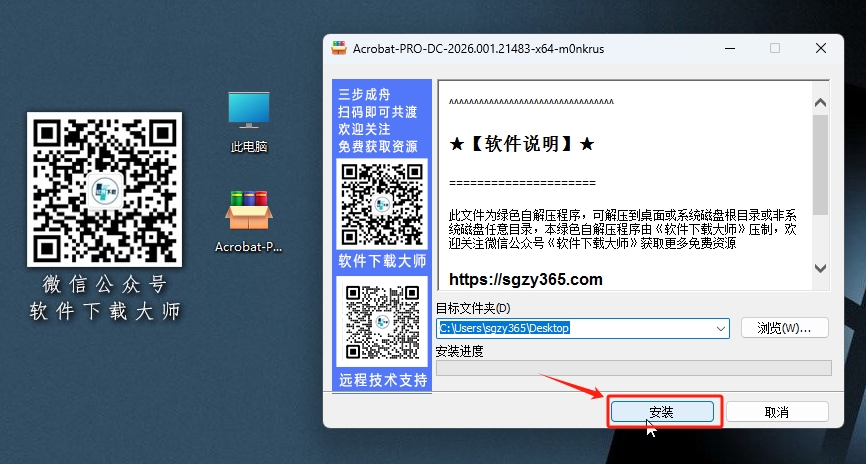Click the description pane scrollbar thumb
Screen dimensions: 866x464
[x=820, y=165]
